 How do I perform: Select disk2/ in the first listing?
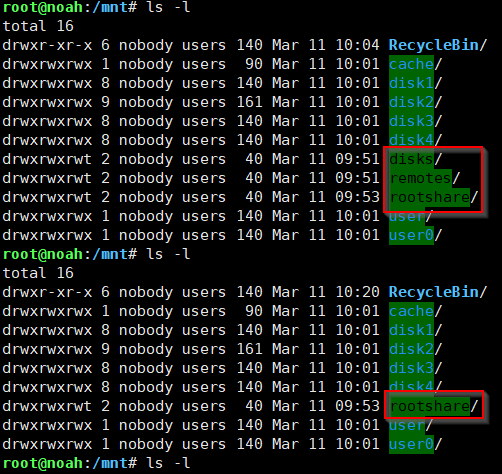point(415,102)
